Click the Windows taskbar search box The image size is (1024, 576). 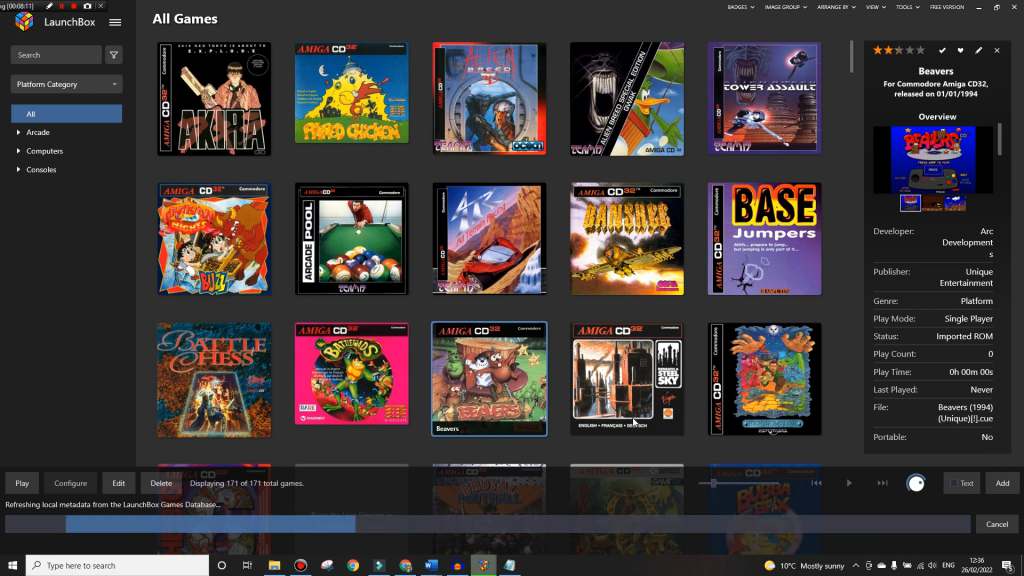pyautogui.click(x=118, y=565)
